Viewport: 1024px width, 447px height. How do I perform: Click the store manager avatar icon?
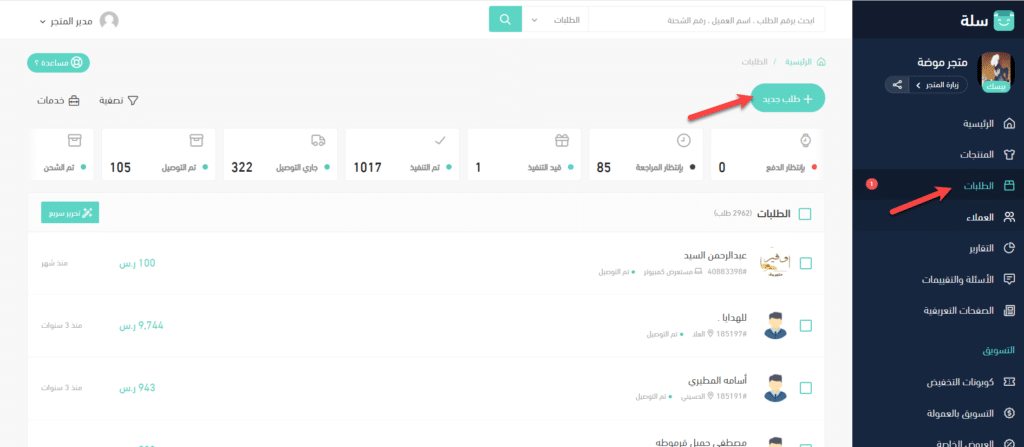[109, 21]
